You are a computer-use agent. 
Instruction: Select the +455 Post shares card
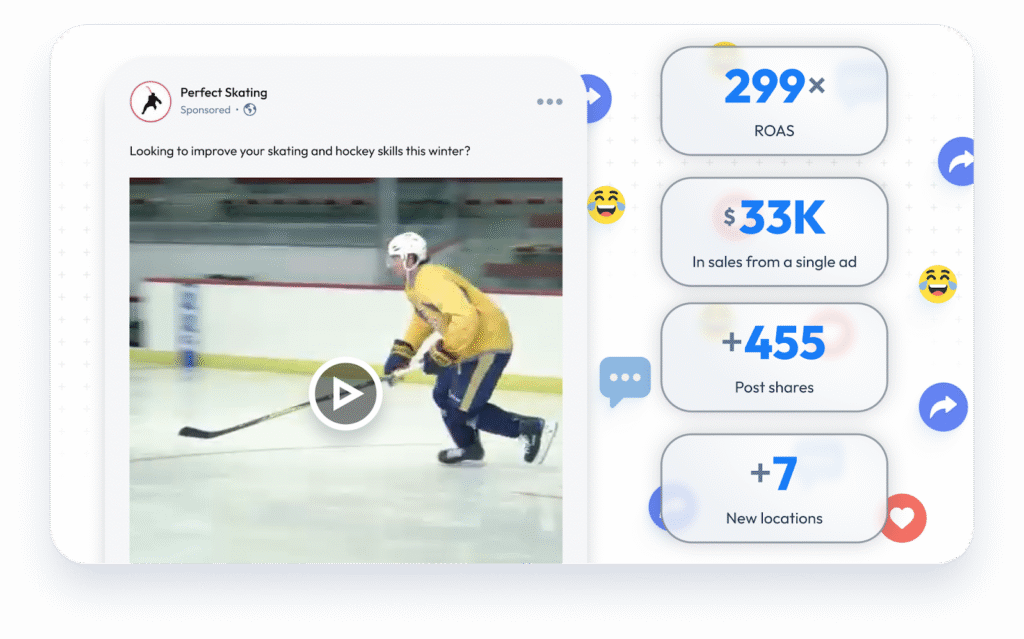pyautogui.click(x=774, y=357)
